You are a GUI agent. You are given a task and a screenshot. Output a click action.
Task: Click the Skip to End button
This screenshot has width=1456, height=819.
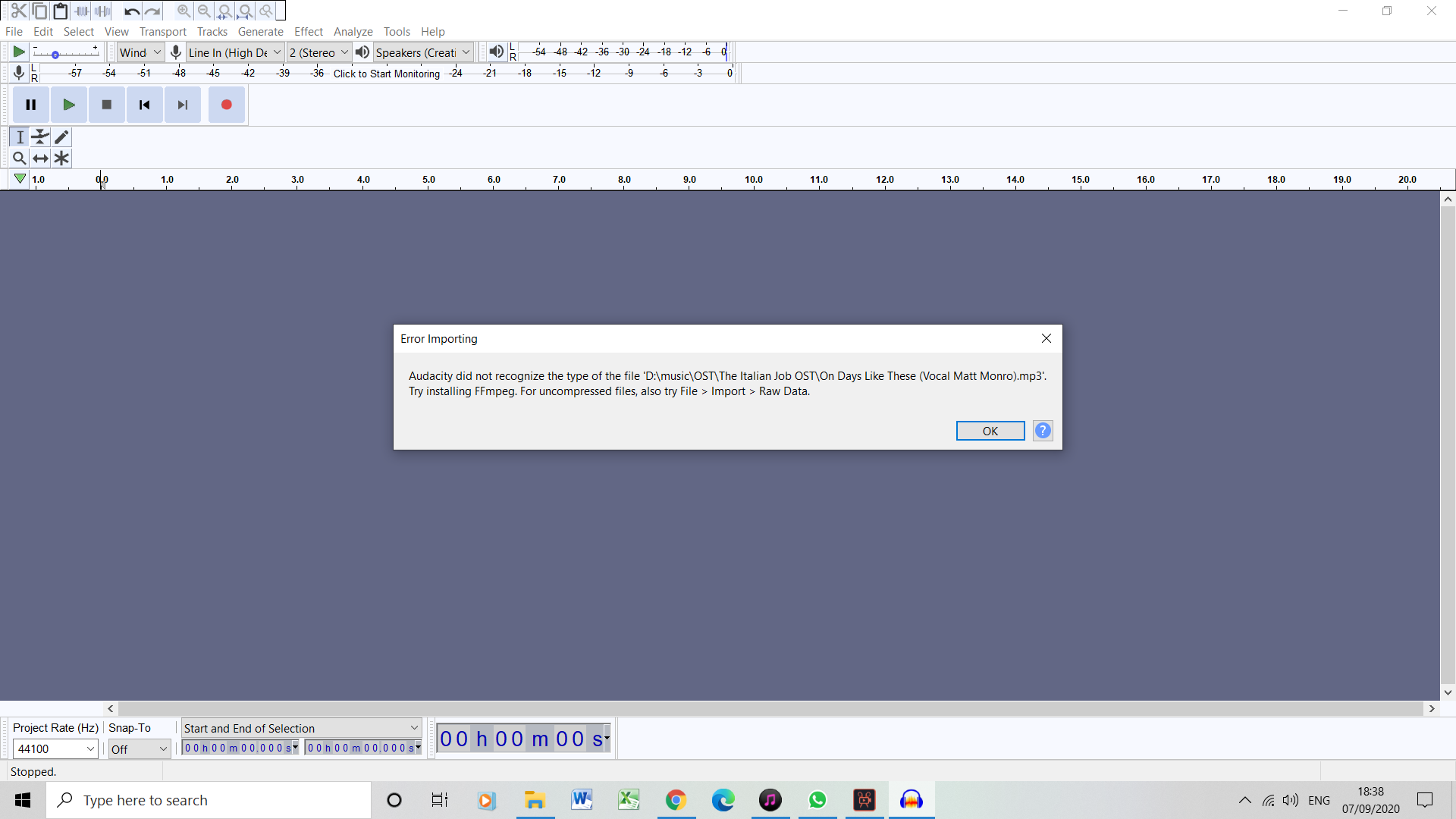click(183, 105)
